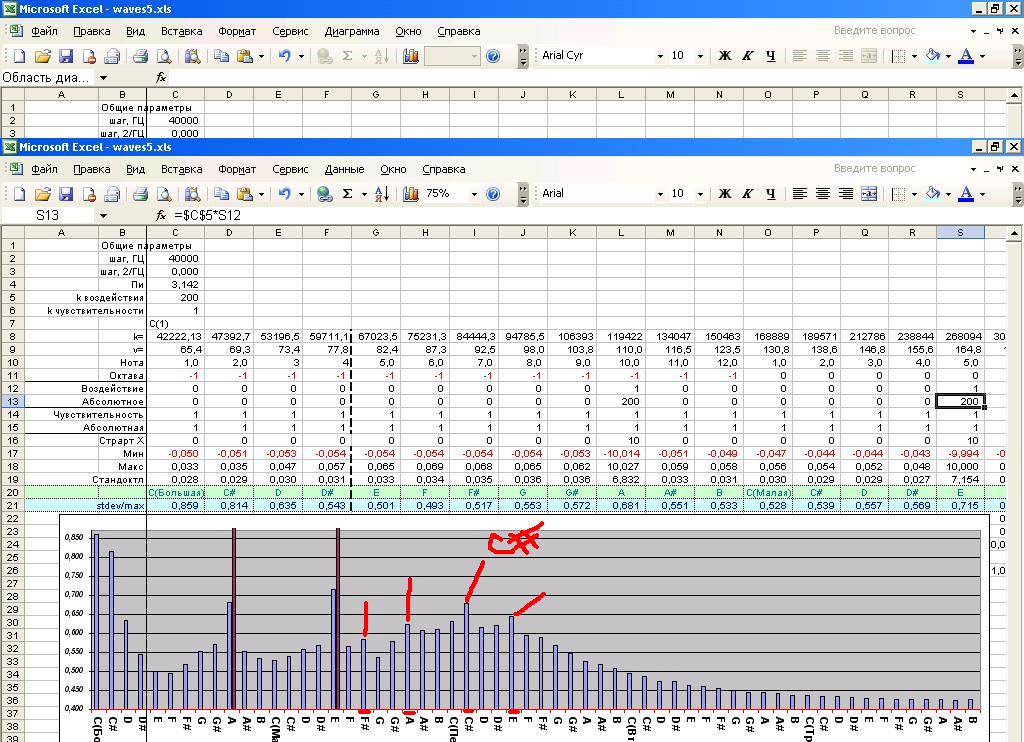Toggle Bold (Ж) in background chart window
The image size is (1024, 742).
coord(725,56)
